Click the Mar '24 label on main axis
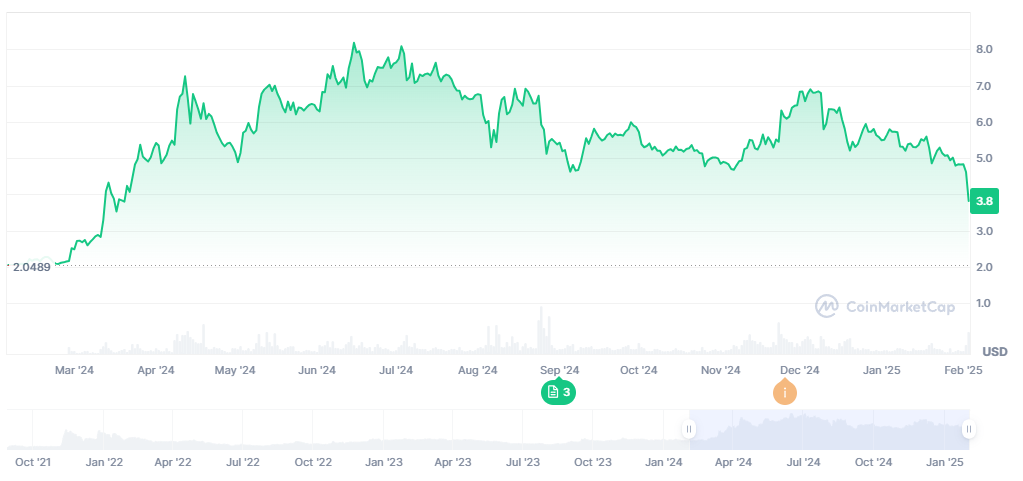Image resolution: width=1023 pixels, height=481 pixels. (x=74, y=370)
